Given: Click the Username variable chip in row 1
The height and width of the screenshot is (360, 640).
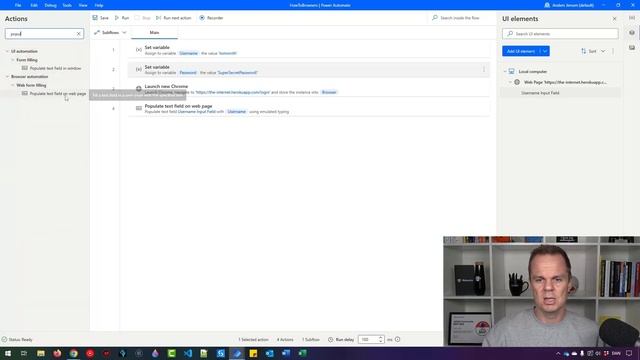Looking at the screenshot, I should 188,53.
